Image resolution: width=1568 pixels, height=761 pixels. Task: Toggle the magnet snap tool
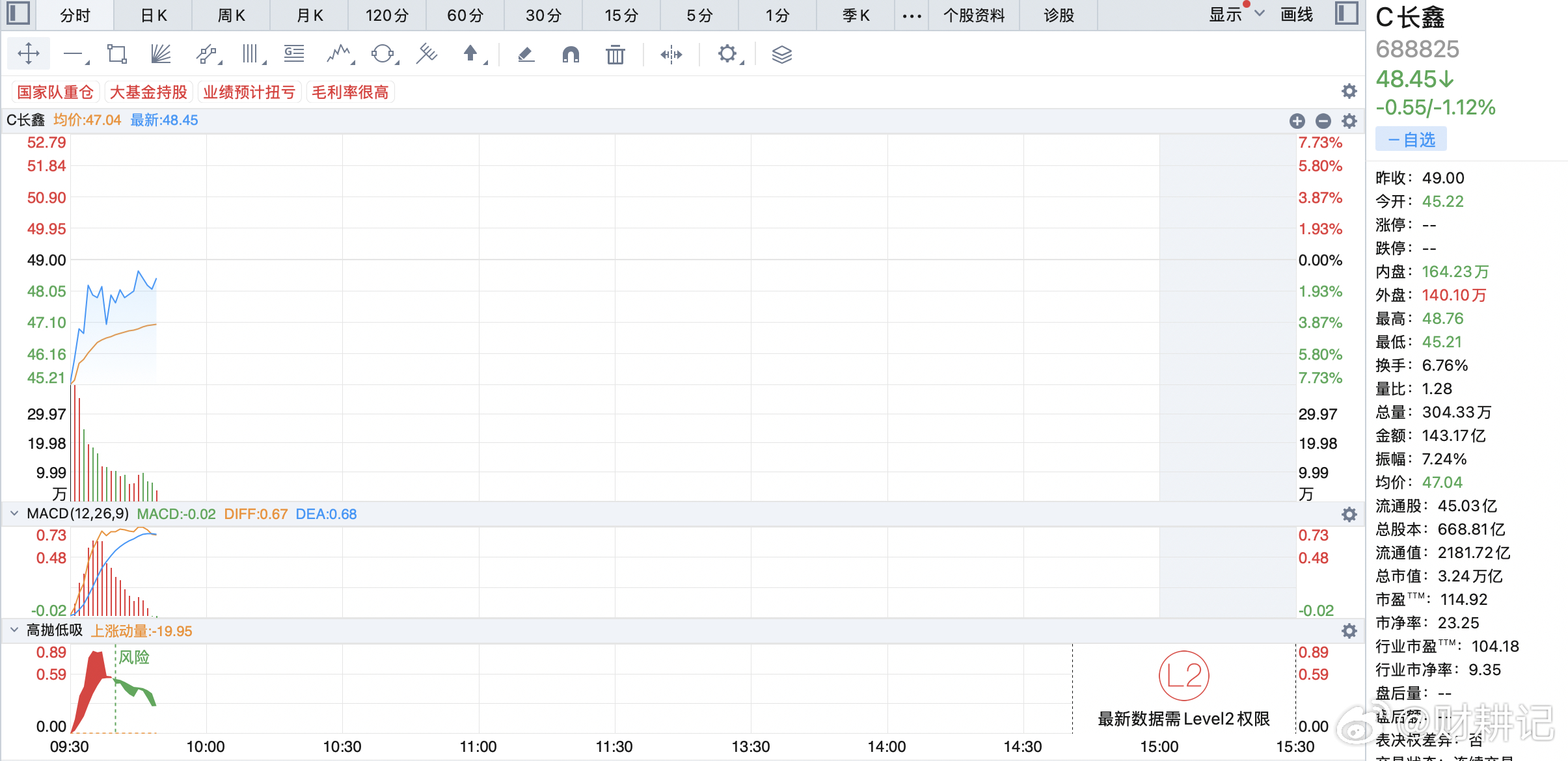tap(571, 55)
